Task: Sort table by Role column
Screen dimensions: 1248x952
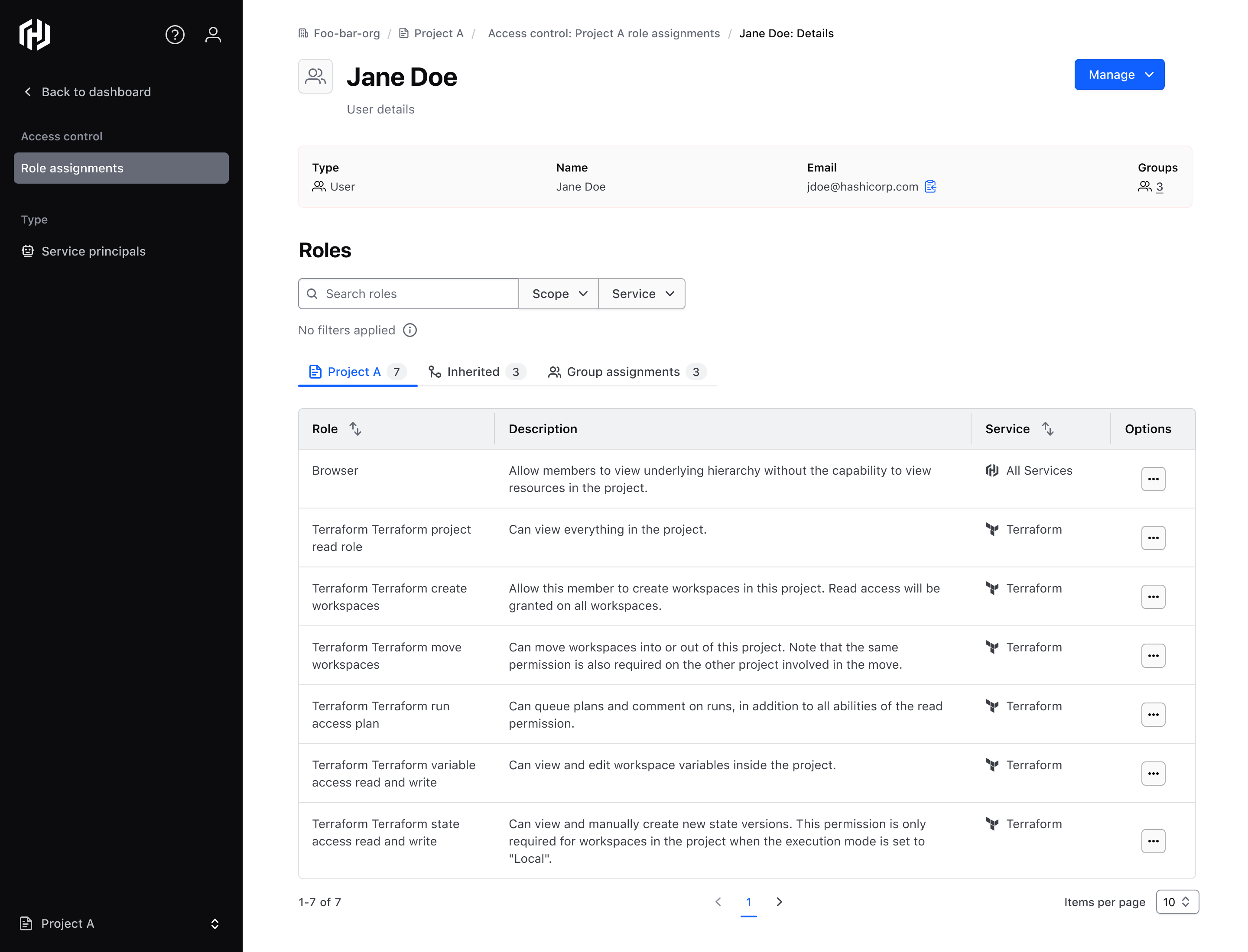Action: [355, 429]
